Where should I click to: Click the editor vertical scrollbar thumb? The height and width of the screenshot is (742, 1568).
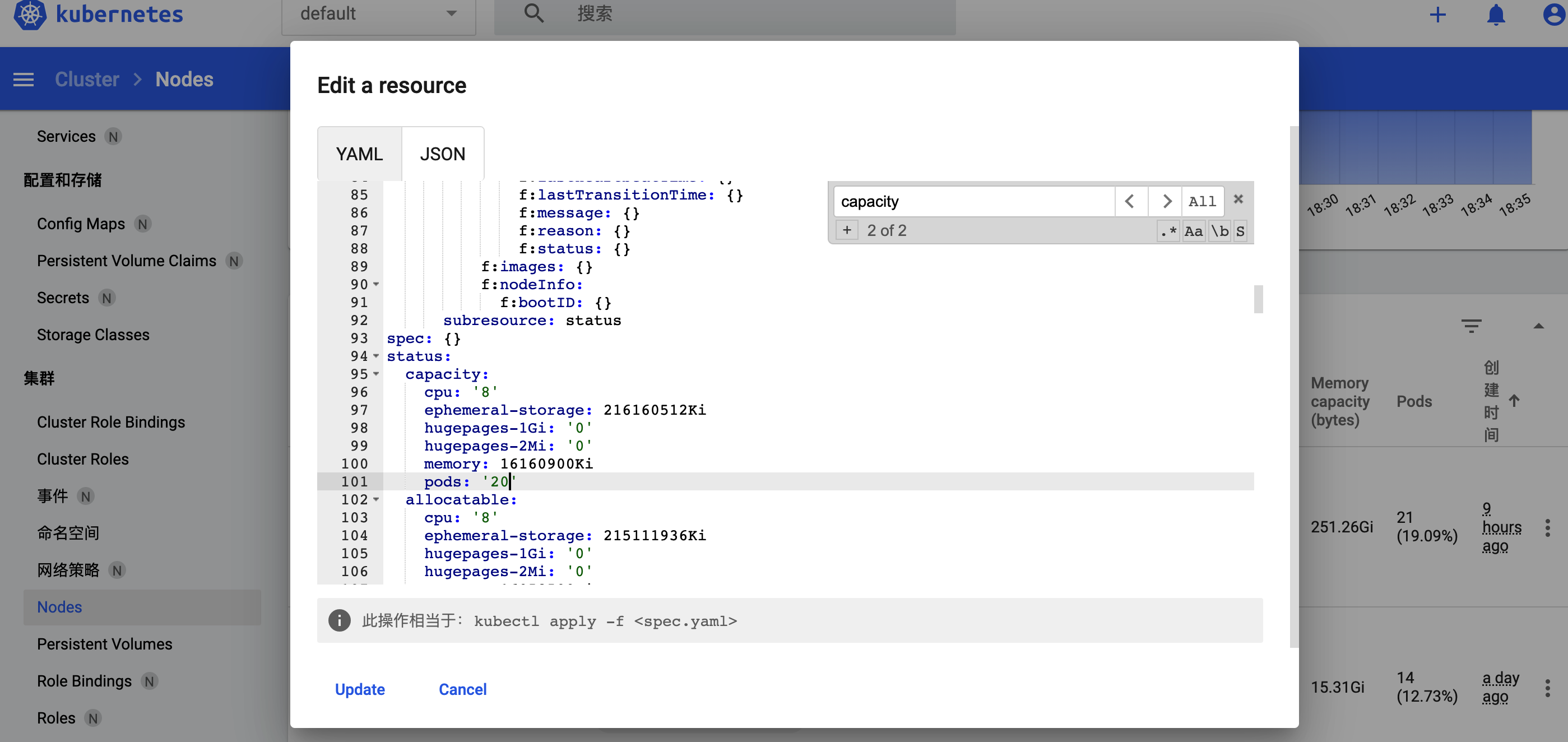1258,299
